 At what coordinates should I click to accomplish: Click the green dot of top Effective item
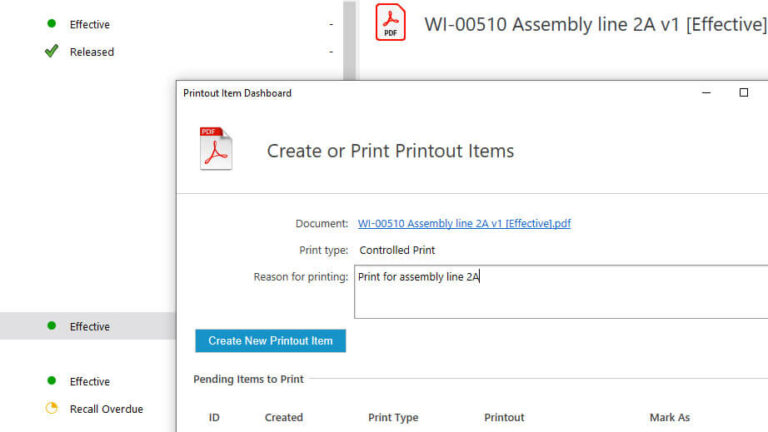(51, 24)
